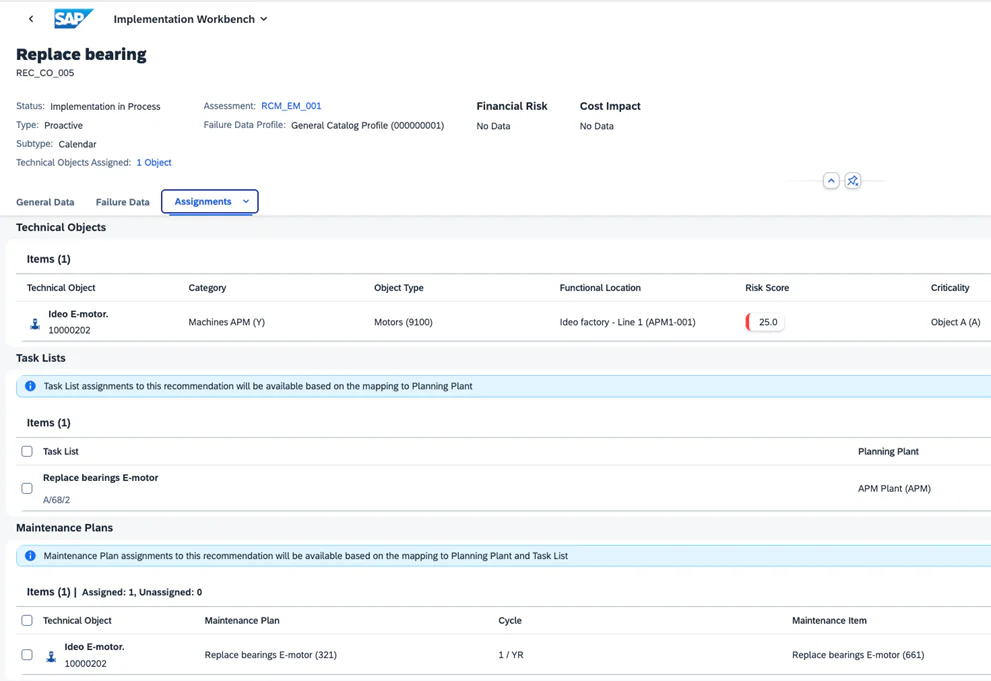Open Replace bearings E-motor task list
The width and height of the screenshot is (991, 681).
pos(100,478)
